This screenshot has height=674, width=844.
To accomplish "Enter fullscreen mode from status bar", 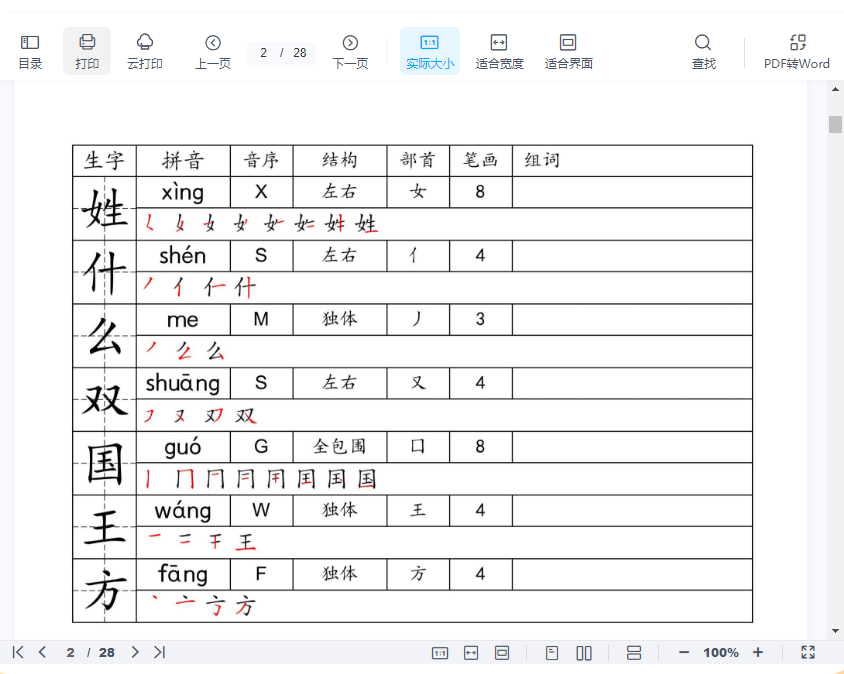I will point(808,652).
